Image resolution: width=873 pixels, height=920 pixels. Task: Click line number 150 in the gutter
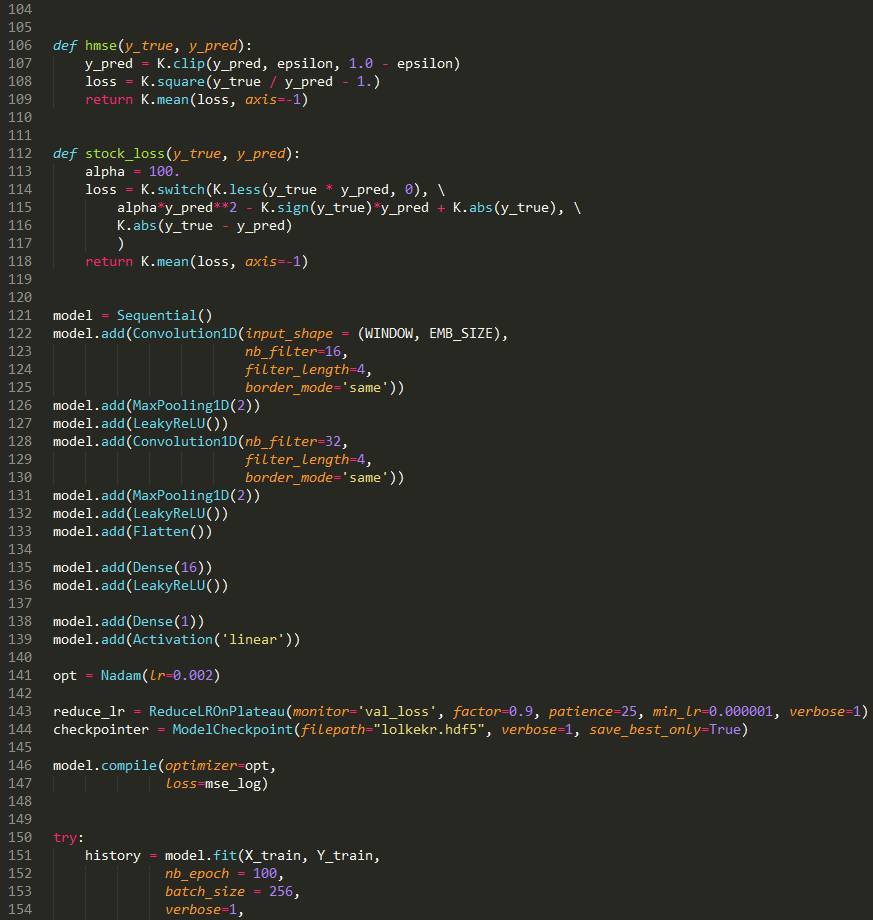20,837
